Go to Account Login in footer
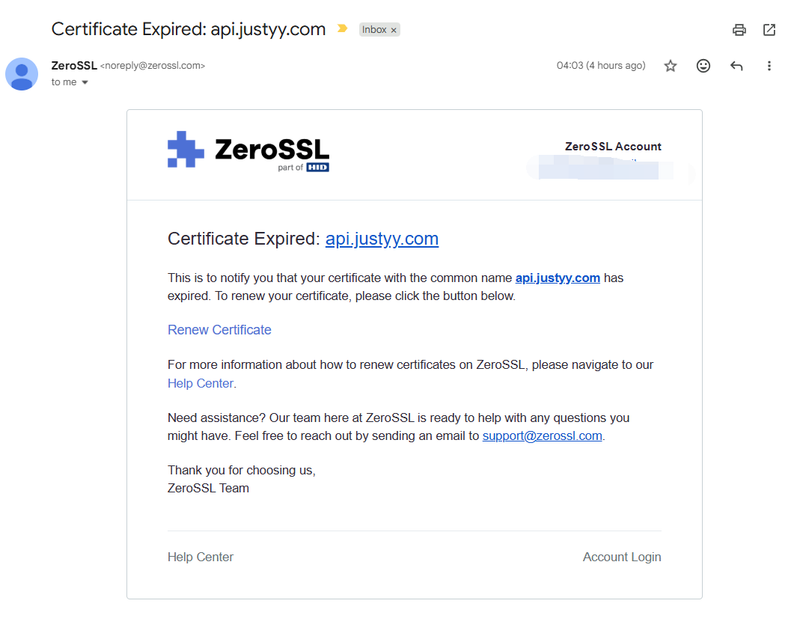 coord(622,557)
